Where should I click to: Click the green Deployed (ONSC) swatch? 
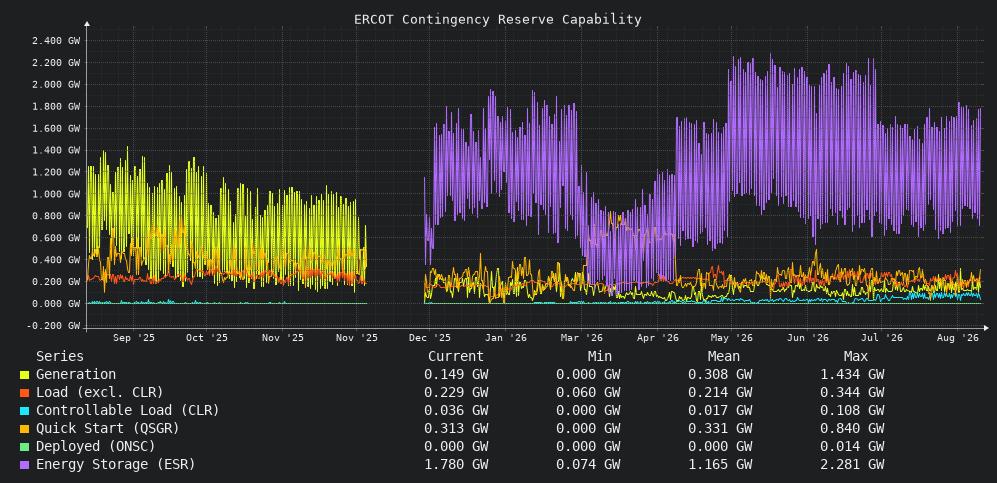pos(25,447)
